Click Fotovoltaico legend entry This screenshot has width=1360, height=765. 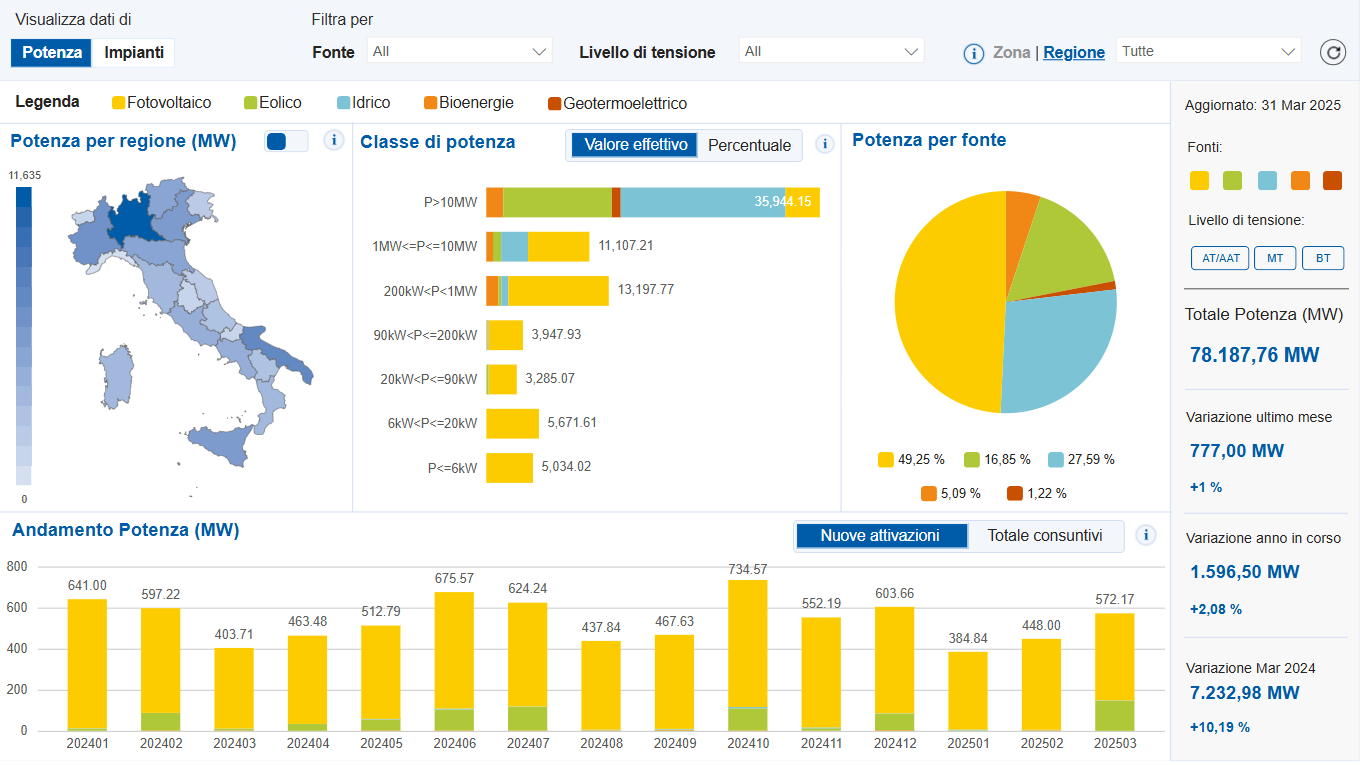coord(162,103)
